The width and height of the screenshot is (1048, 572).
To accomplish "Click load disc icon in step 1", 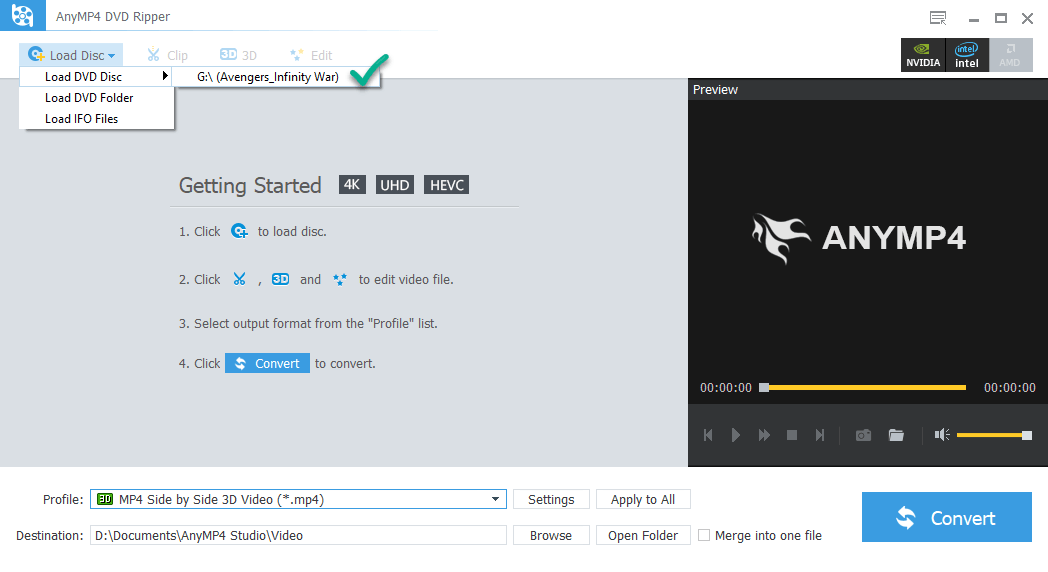I will click(x=239, y=231).
